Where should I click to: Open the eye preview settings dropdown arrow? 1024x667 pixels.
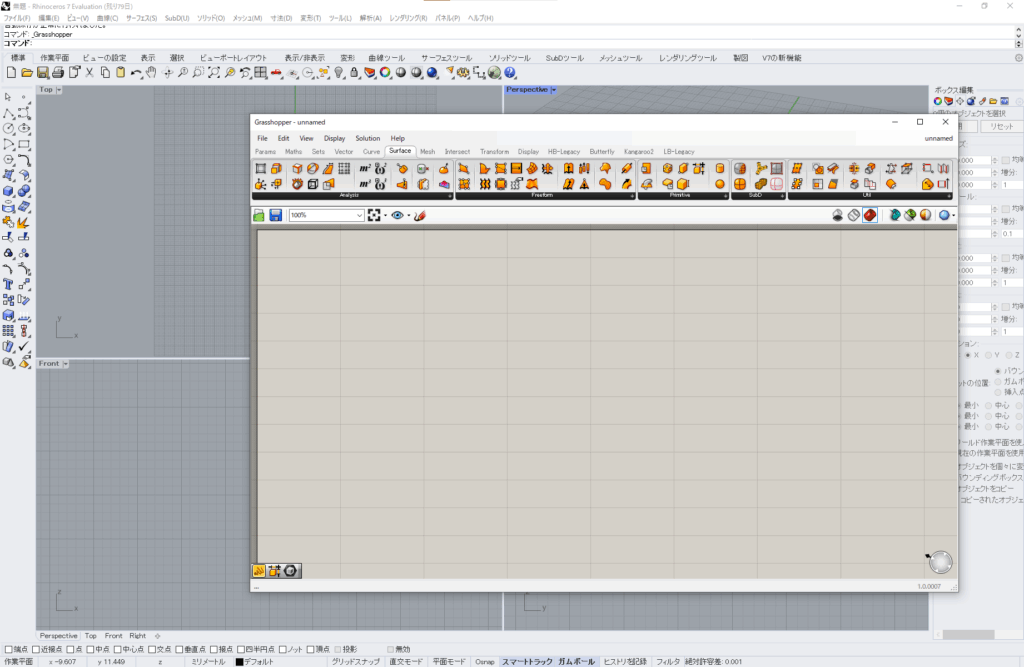(x=408, y=215)
